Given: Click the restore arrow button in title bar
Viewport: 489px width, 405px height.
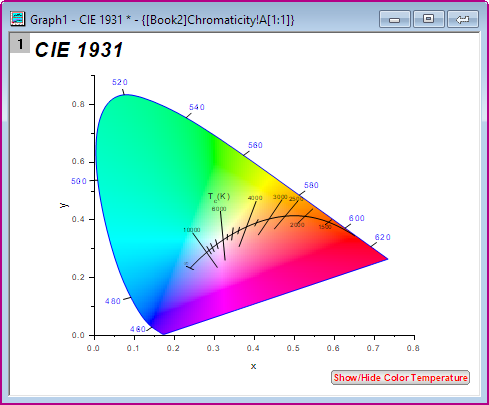Looking at the screenshot, I should click(x=463, y=19).
